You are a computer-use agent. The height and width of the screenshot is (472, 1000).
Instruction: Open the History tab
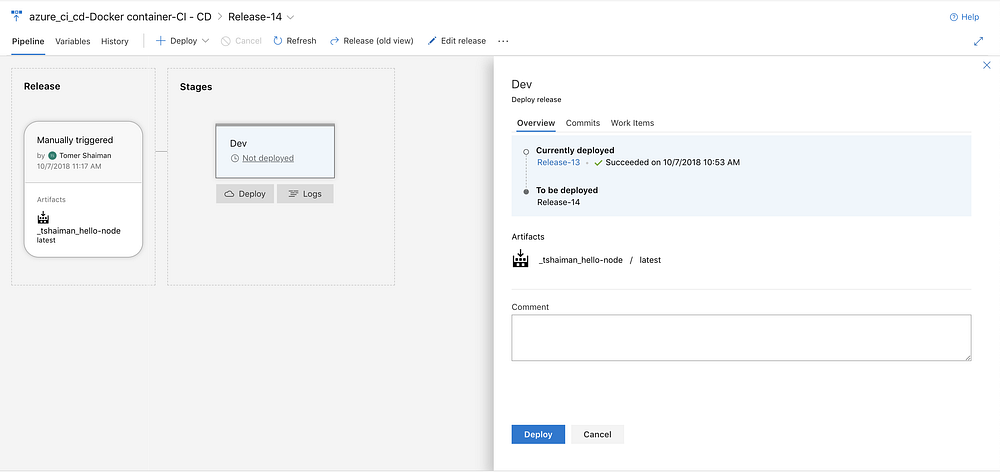[x=115, y=41]
